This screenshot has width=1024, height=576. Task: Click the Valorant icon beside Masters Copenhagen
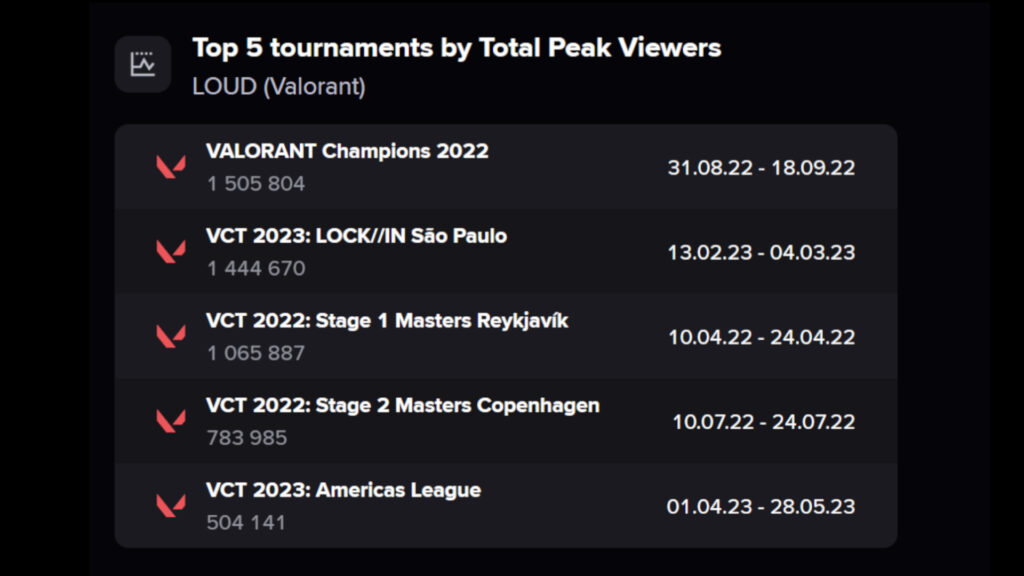tap(168, 420)
